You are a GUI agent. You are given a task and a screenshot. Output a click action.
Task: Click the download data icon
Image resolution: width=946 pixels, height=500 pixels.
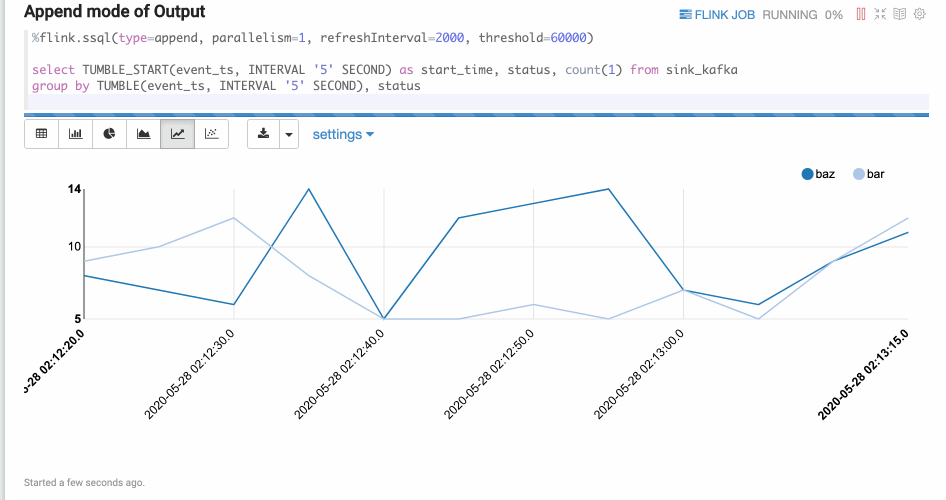coord(264,134)
